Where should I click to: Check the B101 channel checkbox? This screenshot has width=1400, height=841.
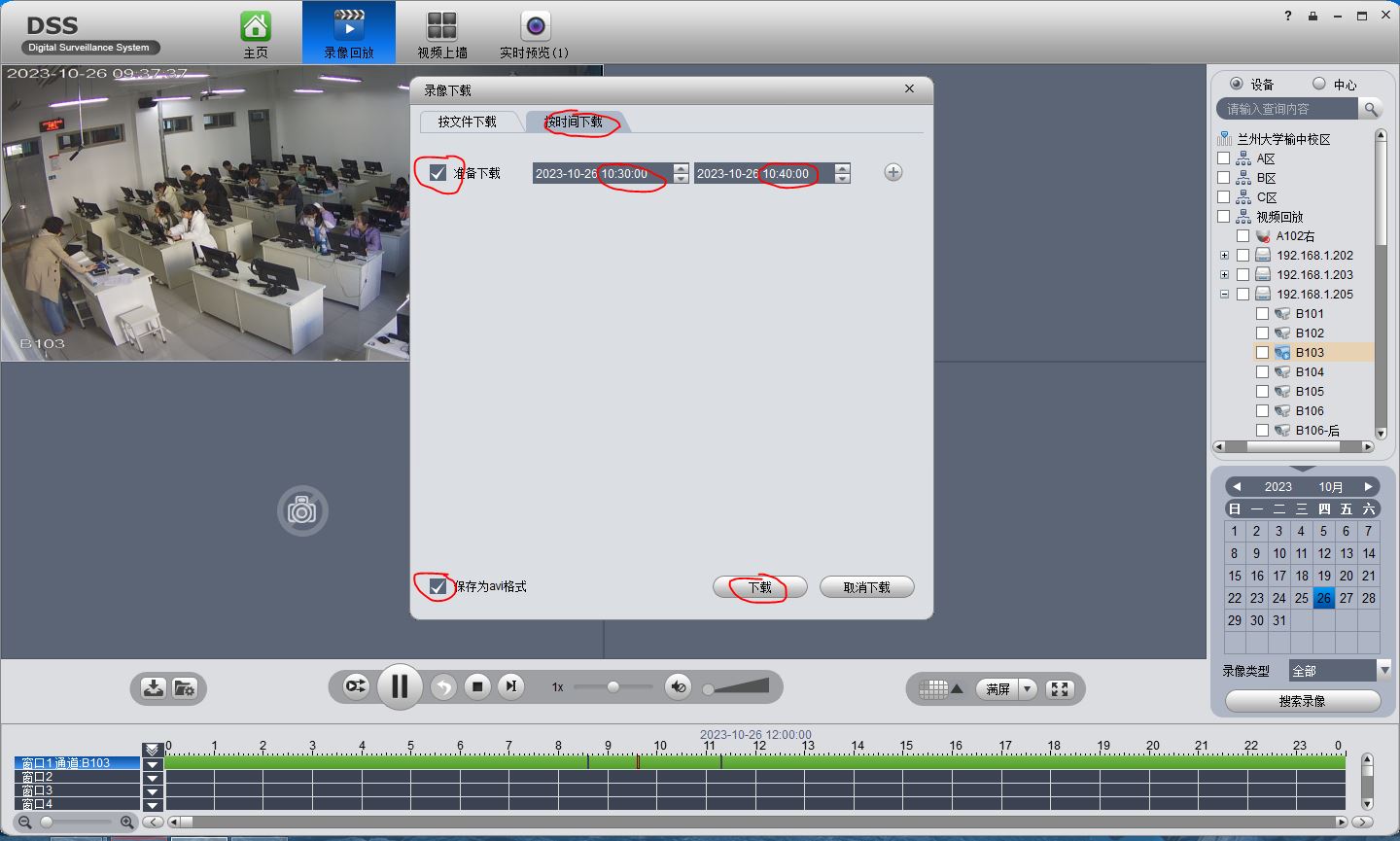[x=1263, y=314]
